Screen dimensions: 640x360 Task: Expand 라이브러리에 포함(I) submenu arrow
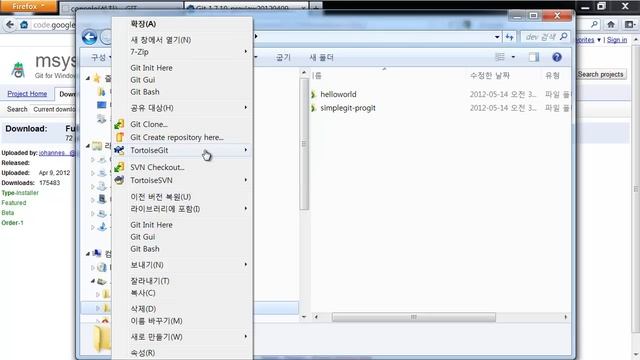point(246,209)
